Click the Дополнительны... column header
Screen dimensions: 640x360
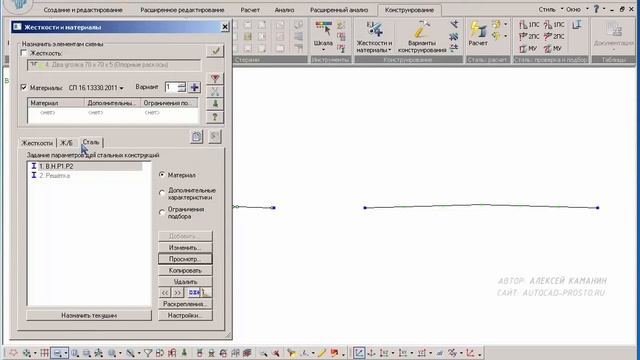112,103
